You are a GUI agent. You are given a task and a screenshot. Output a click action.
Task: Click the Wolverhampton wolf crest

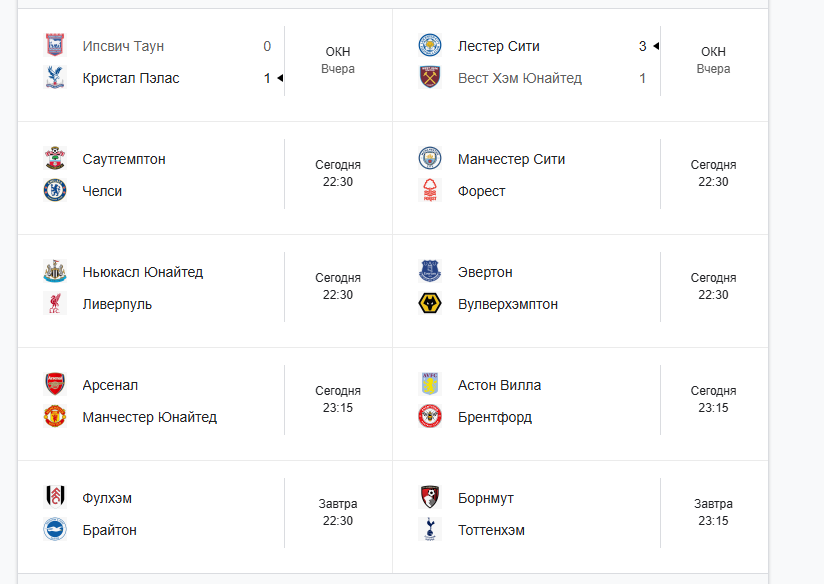[430, 304]
